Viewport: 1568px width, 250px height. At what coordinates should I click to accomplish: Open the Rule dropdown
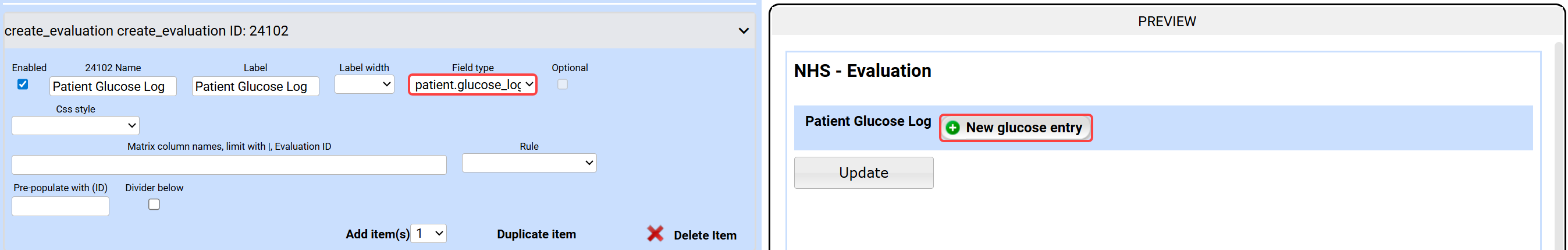(x=529, y=163)
